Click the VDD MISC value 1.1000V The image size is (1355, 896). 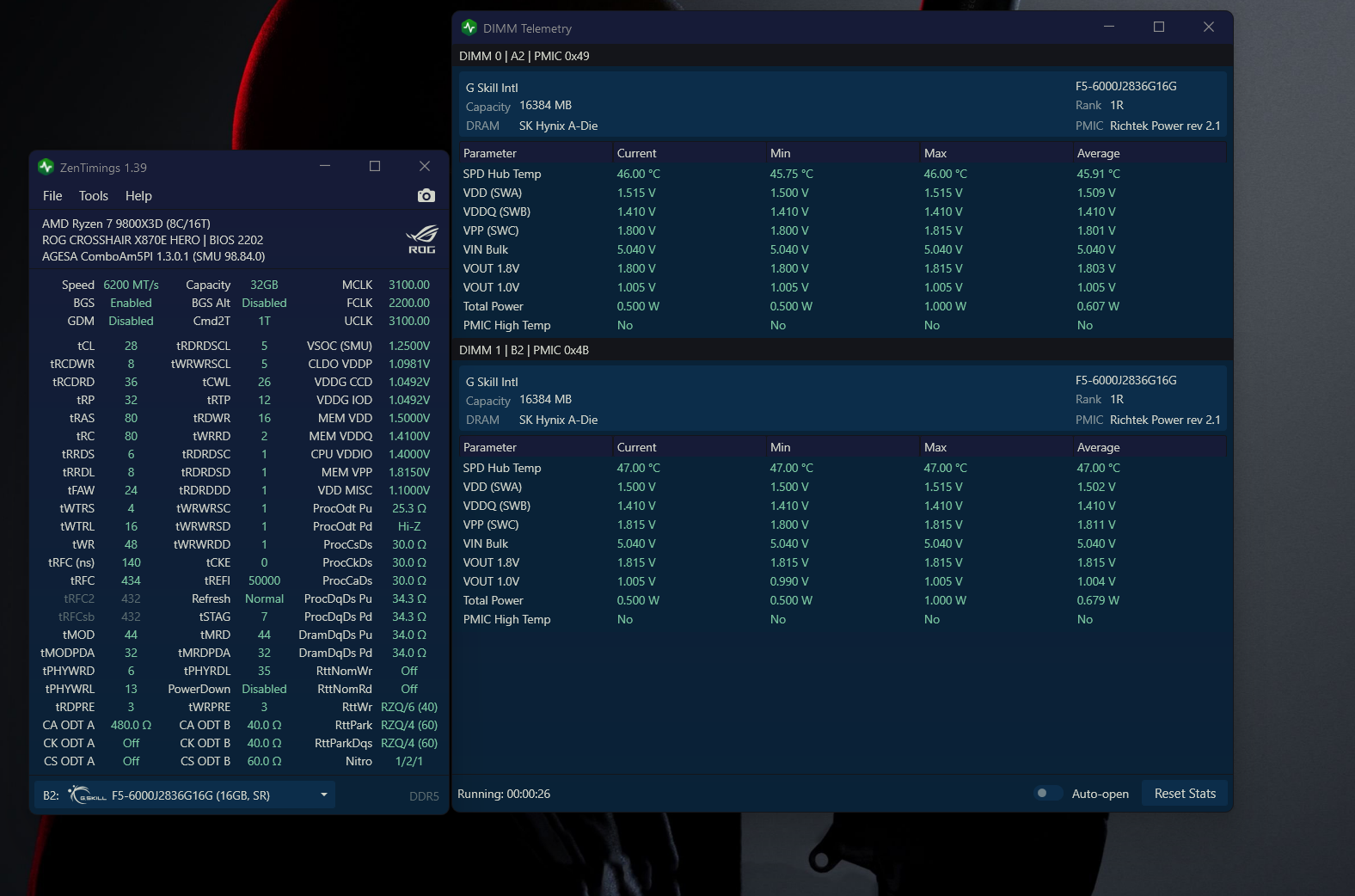pyautogui.click(x=409, y=490)
